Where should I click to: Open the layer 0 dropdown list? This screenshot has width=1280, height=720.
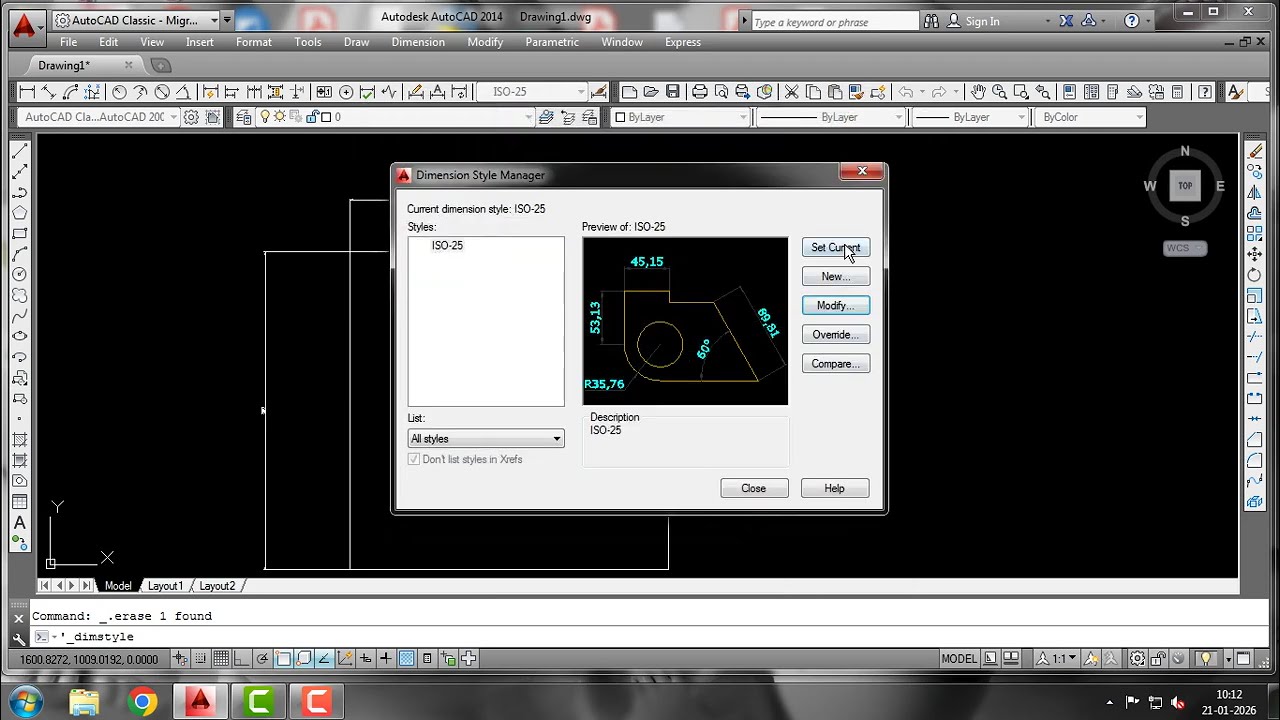(x=397, y=117)
